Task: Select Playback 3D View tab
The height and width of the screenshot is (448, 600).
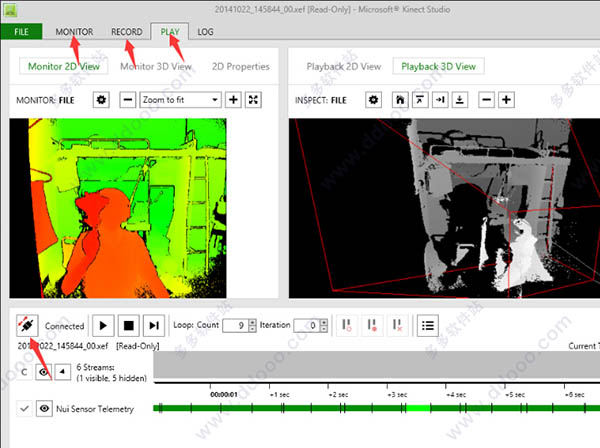Action: [x=439, y=66]
